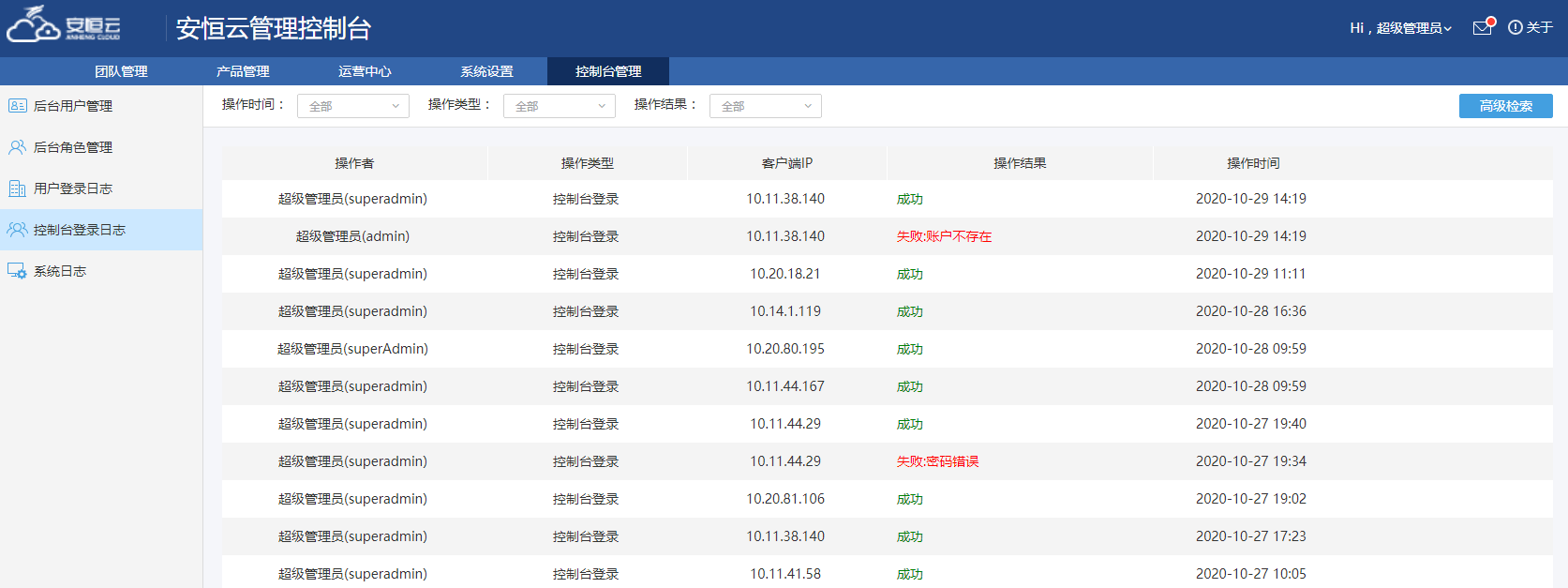This screenshot has height=588, width=1568.
Task: Click the 安恒云 cloud logo
Action: coord(64,25)
